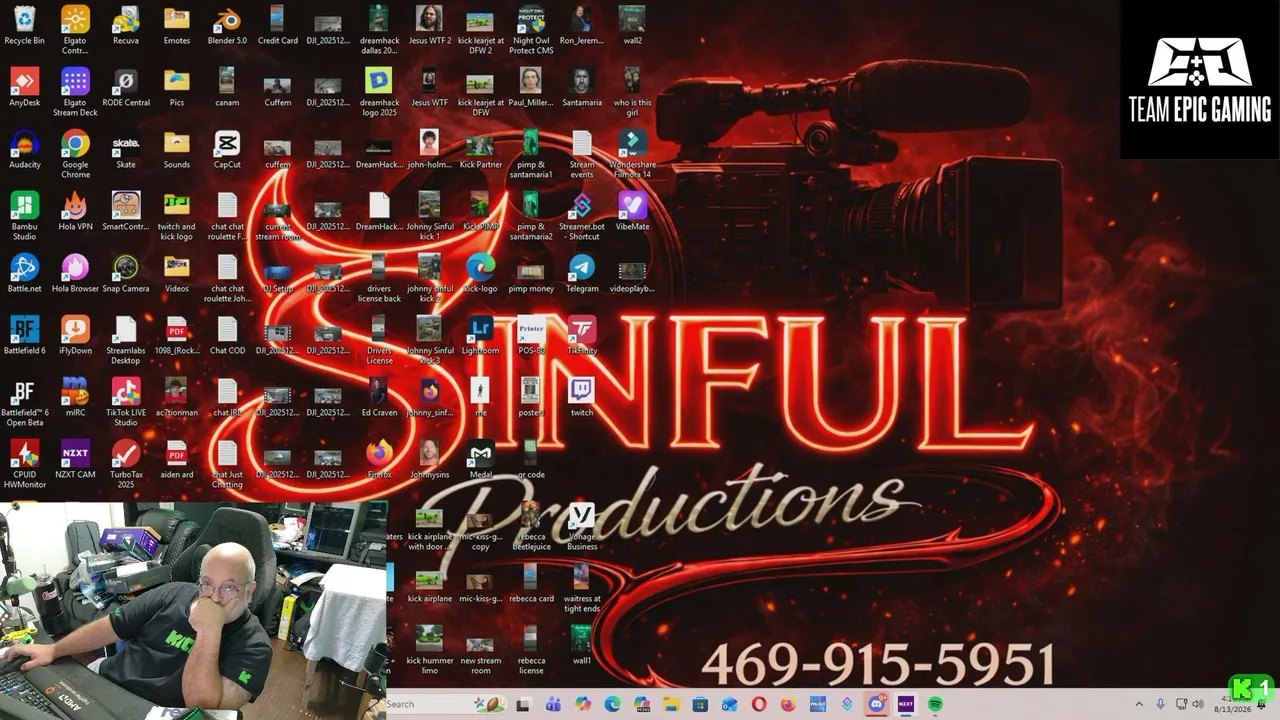Screen dimensions: 1280x720
Task: Open Audacity desktop shortcut
Action: coord(24,150)
